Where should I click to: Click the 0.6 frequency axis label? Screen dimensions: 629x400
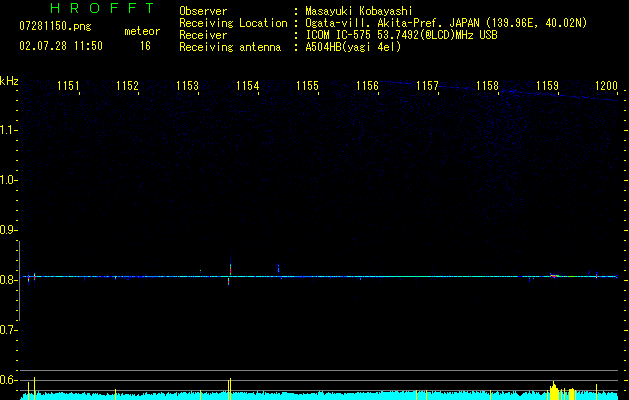tap(7, 380)
